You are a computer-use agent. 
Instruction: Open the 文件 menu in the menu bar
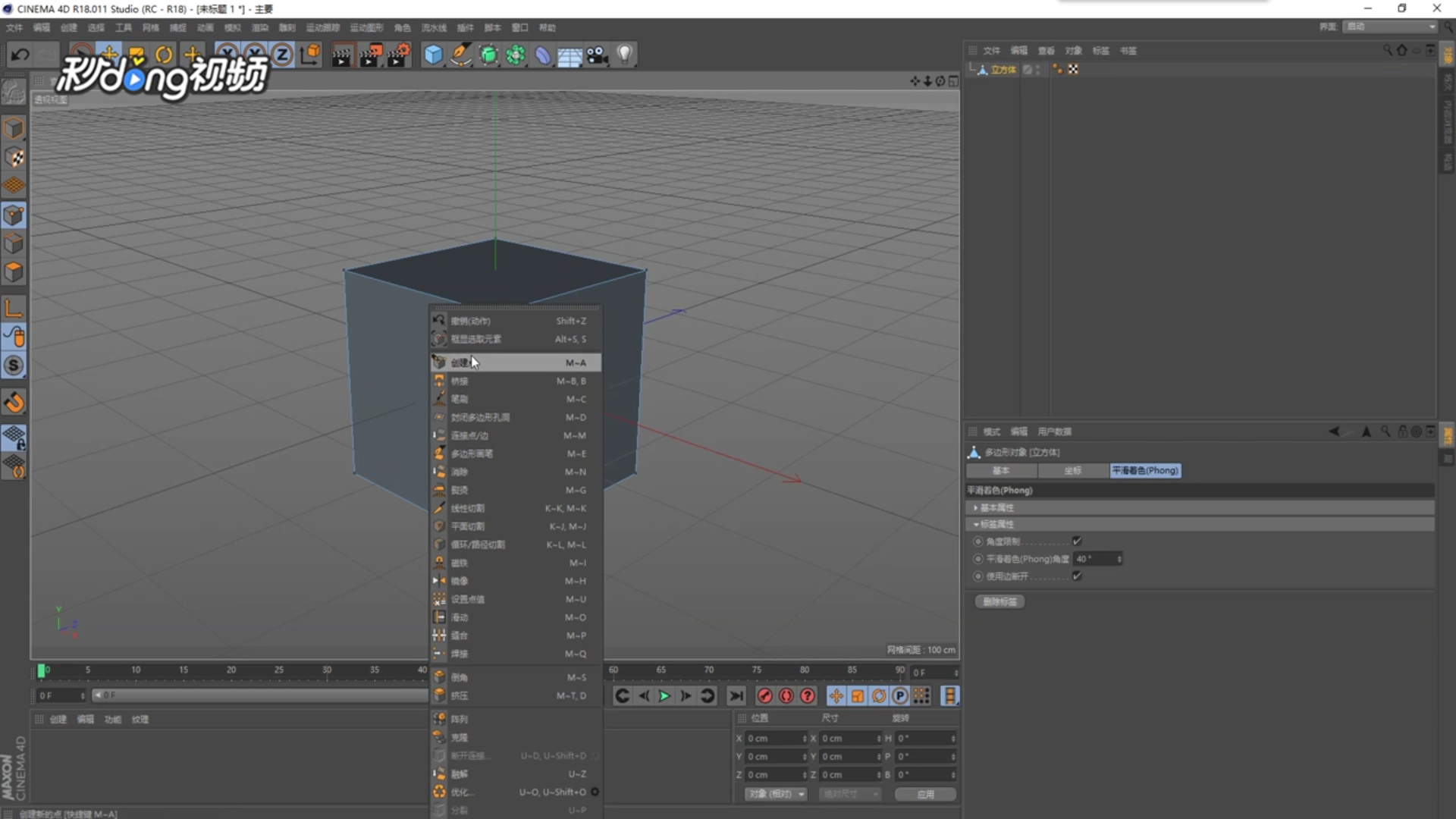coord(14,27)
